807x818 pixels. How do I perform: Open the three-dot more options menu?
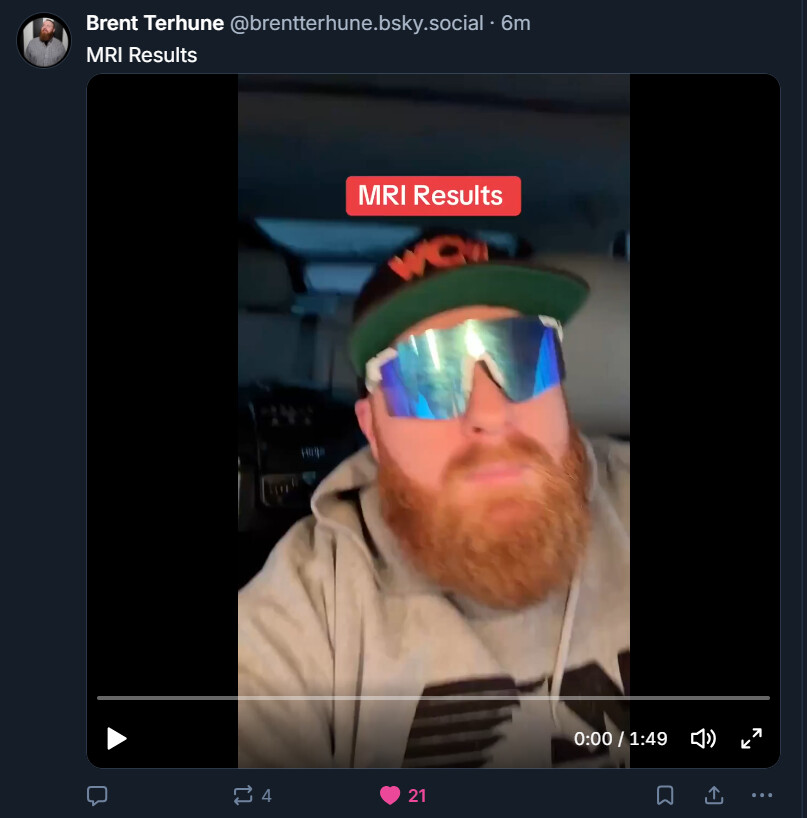coord(762,796)
